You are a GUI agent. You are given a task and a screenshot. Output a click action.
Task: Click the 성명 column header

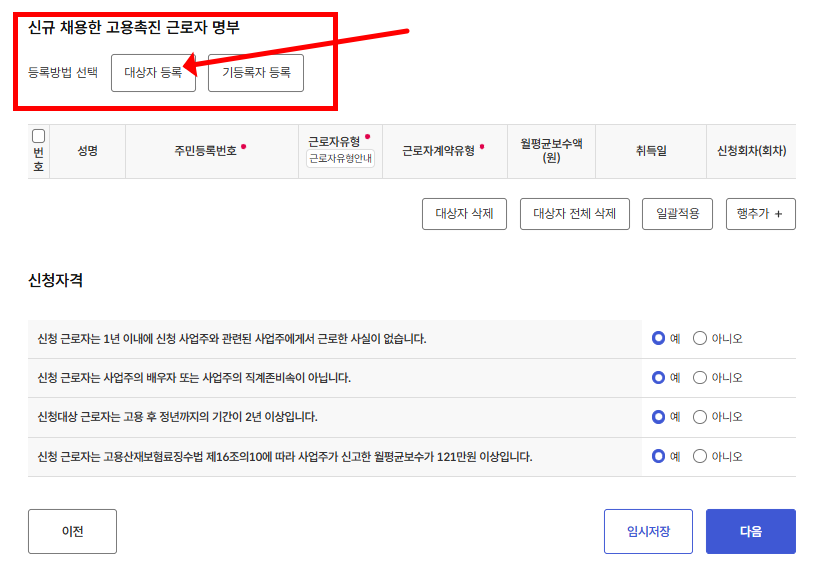pos(87,151)
